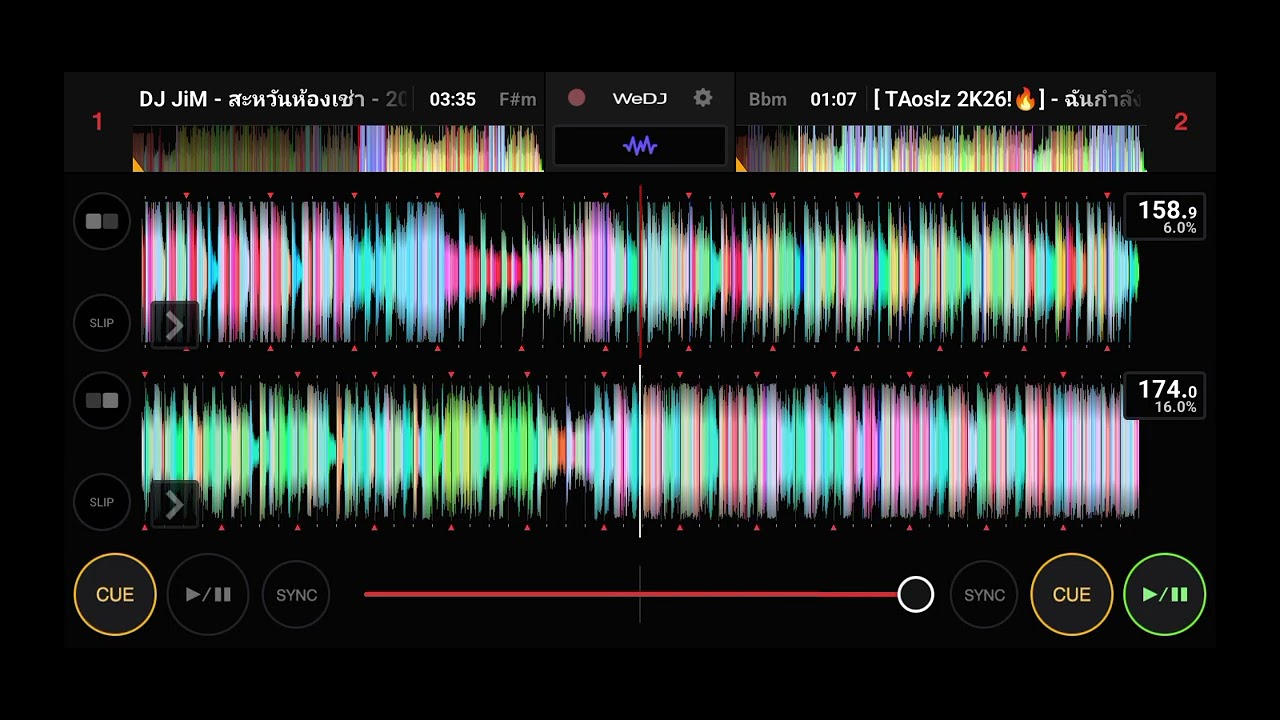Expand deck 1 side panel arrow
This screenshot has width=1280, height=720.
pyautogui.click(x=174, y=325)
